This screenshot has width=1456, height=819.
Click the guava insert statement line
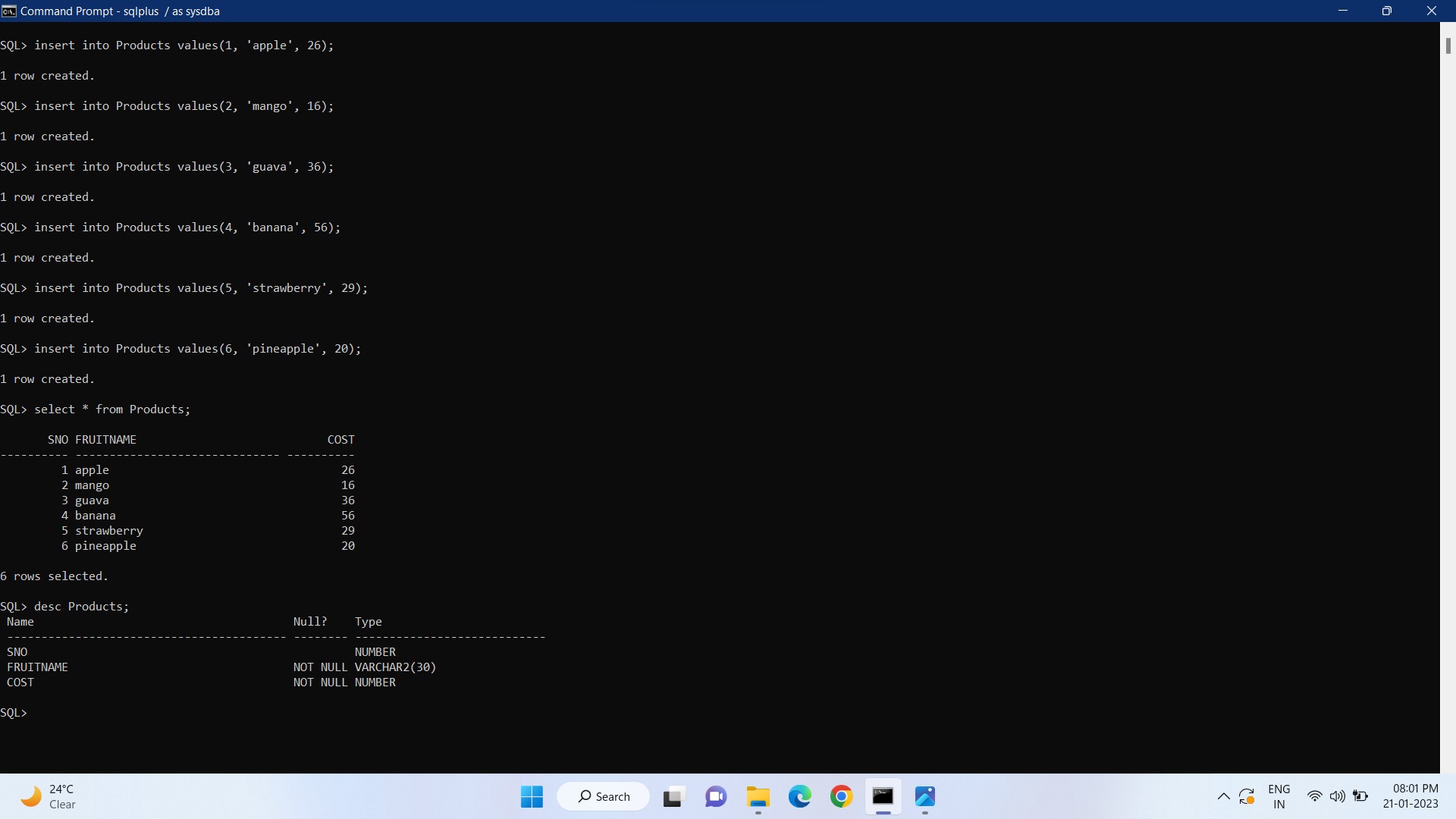[x=167, y=167]
